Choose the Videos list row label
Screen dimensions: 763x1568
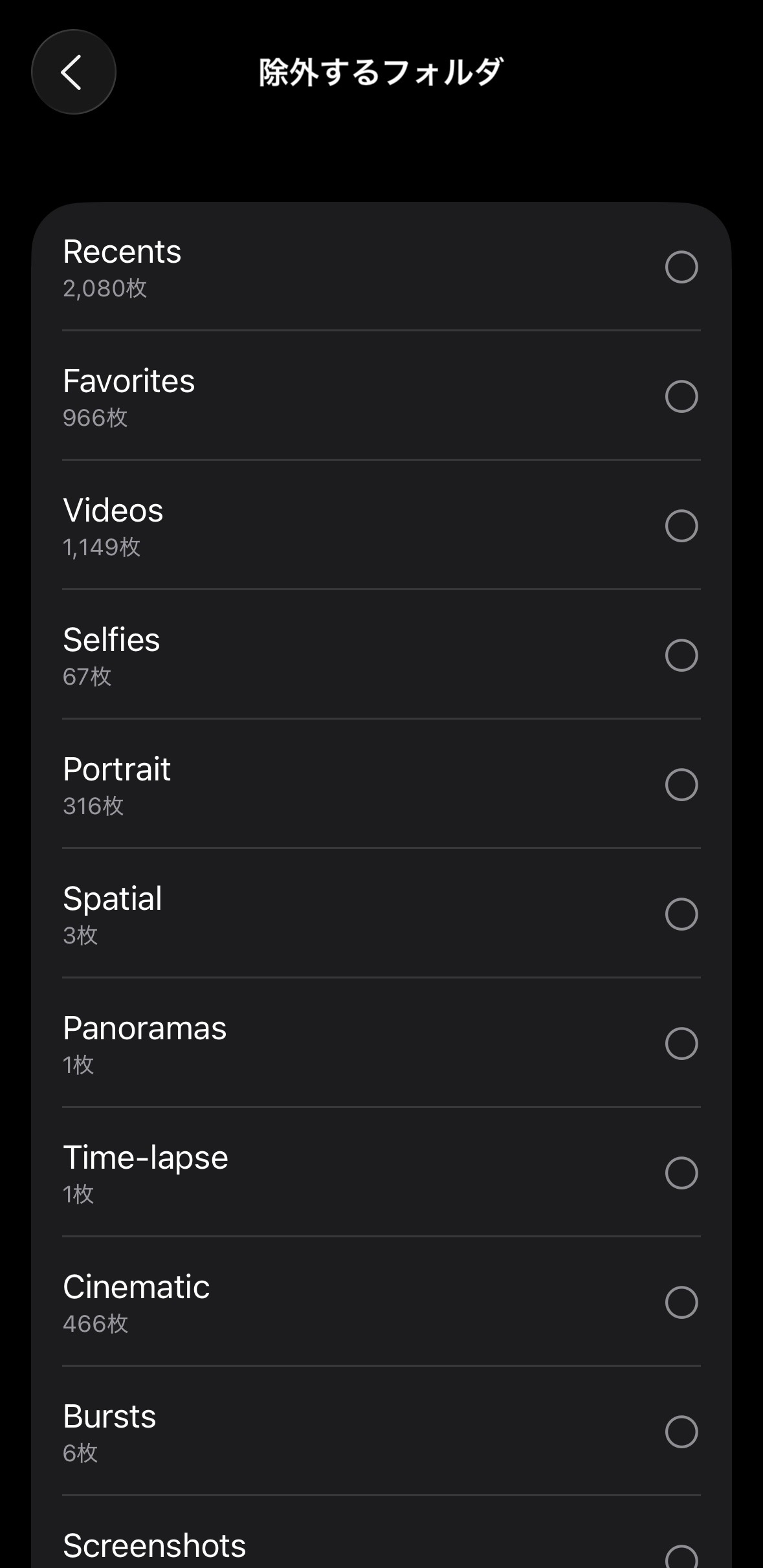pos(113,511)
